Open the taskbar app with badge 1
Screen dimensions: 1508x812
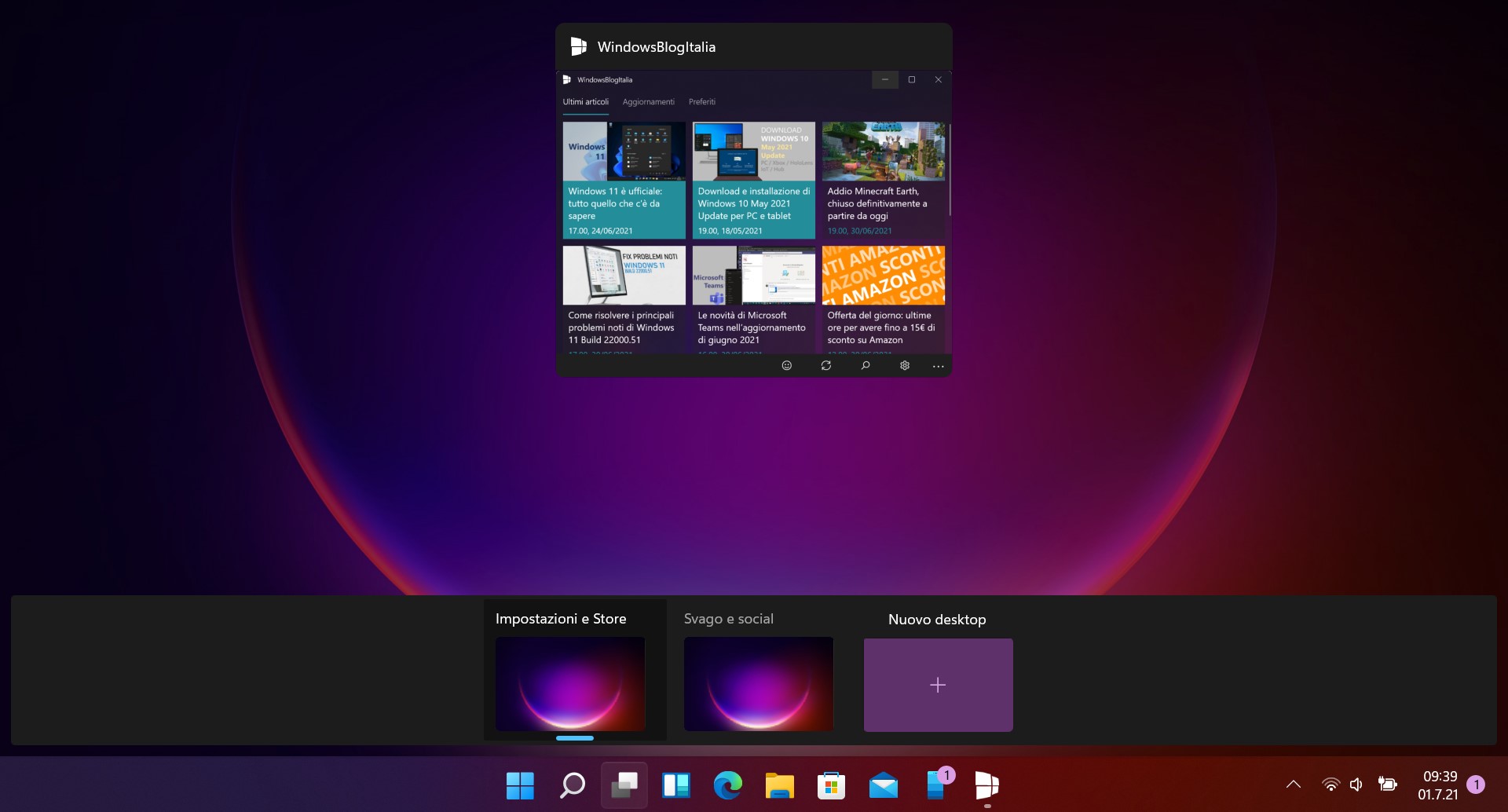point(938,784)
